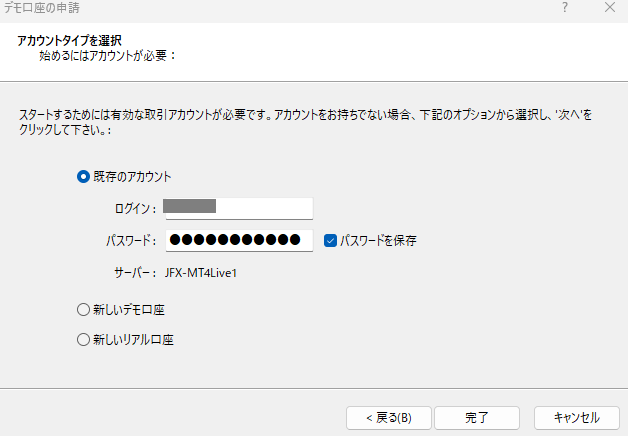The width and height of the screenshot is (628, 436).
Task: Click the パスワード: field label
Action: [x=131, y=241]
